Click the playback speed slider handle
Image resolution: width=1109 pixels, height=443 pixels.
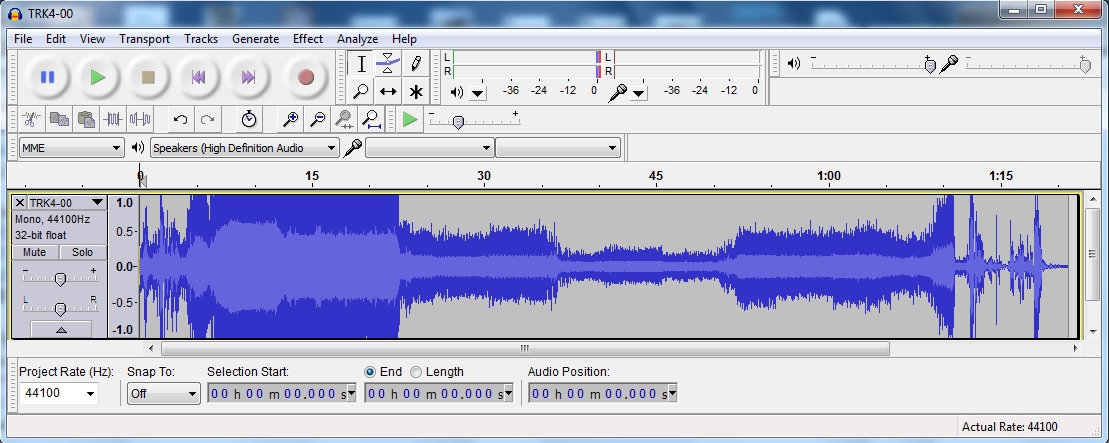(458, 122)
